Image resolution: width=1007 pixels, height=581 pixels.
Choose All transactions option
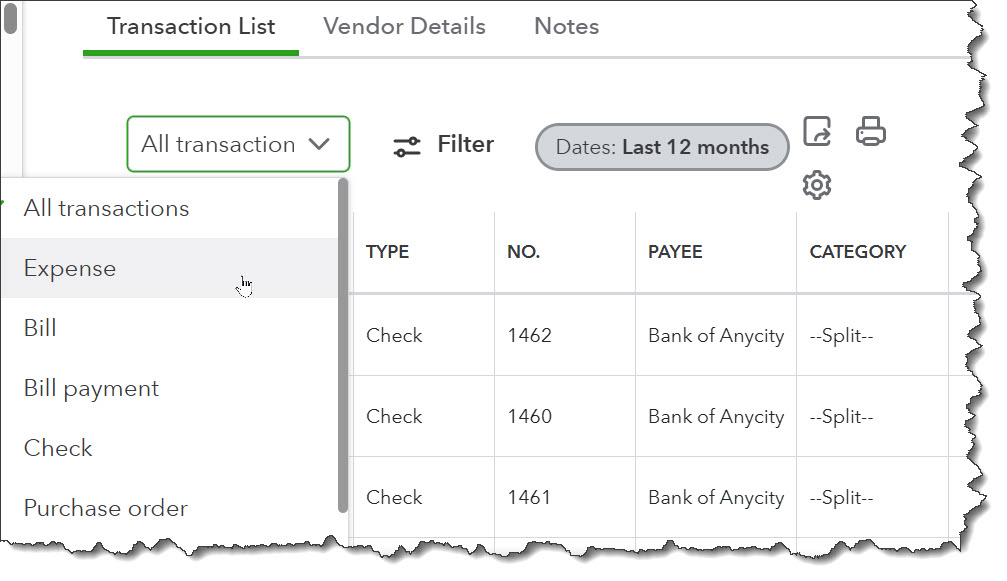click(x=106, y=208)
